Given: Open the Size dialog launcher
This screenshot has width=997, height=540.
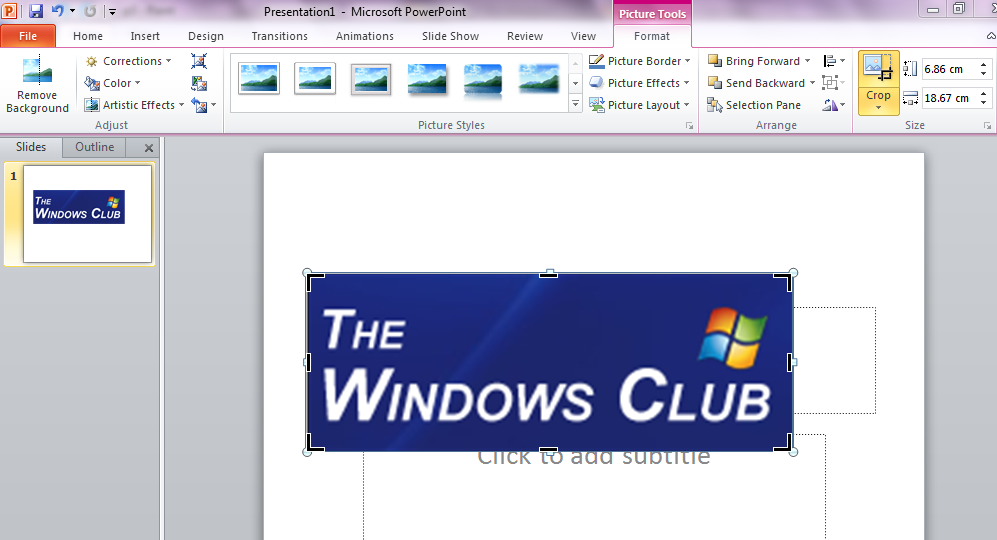Looking at the screenshot, I should tap(987, 126).
